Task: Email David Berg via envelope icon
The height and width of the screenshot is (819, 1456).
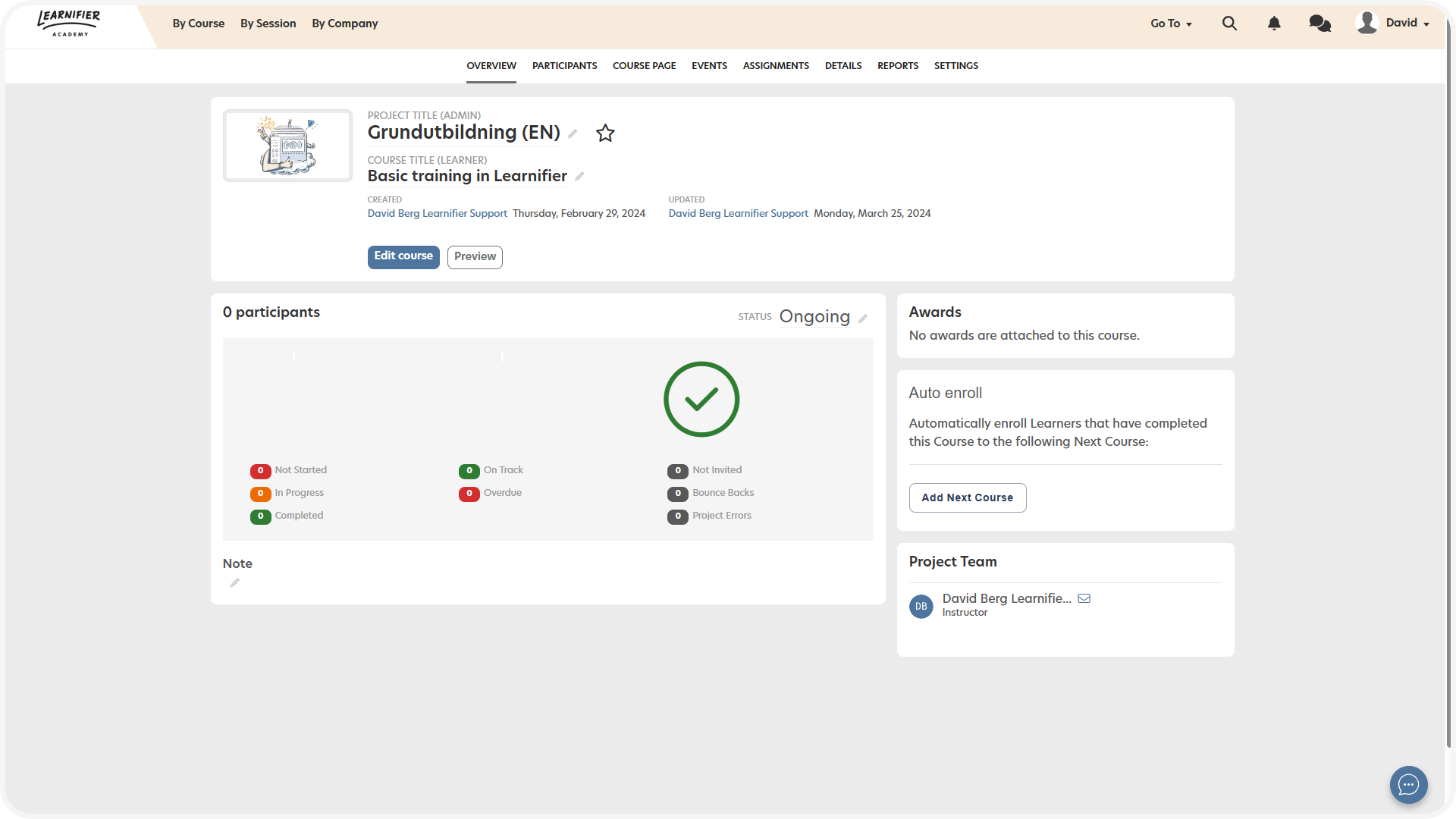Action: pyautogui.click(x=1084, y=598)
